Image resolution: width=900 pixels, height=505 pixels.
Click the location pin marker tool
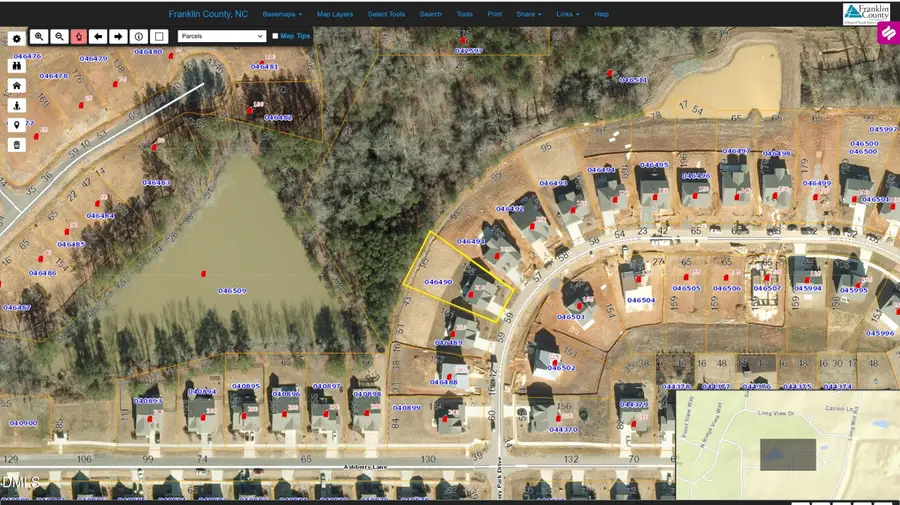[17, 125]
